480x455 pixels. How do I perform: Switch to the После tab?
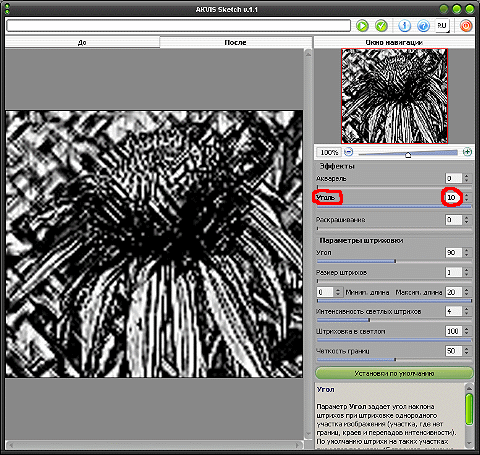235,42
